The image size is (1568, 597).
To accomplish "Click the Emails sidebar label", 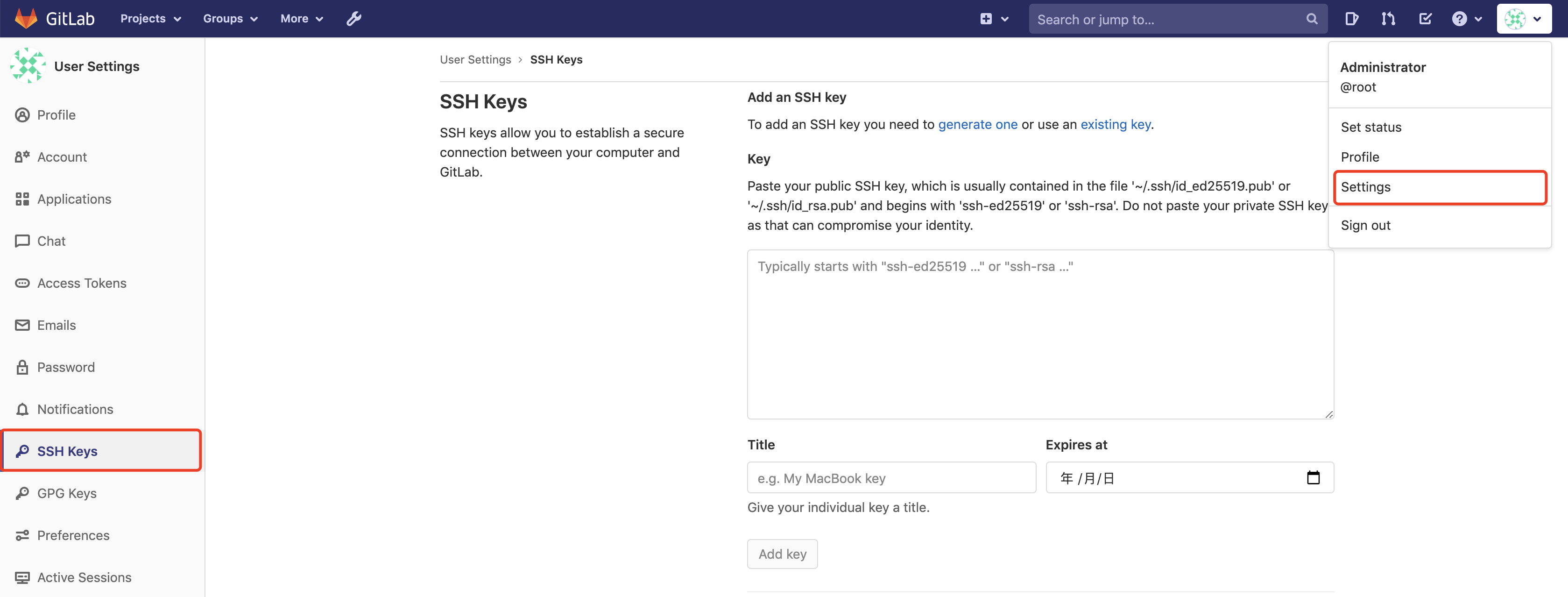I will point(57,325).
